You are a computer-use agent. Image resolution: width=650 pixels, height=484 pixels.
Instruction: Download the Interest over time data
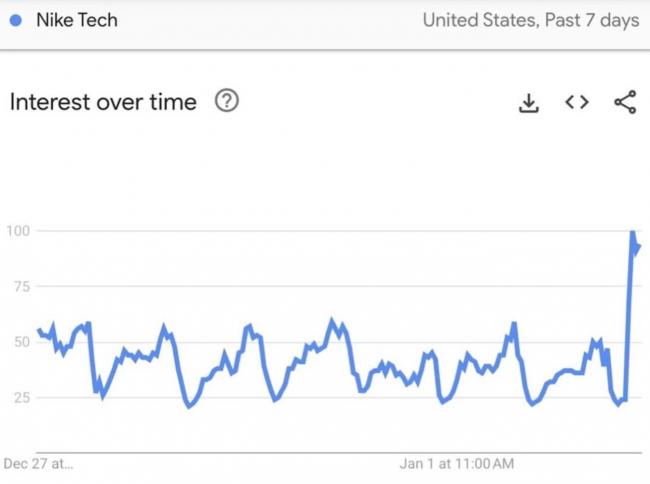(529, 102)
